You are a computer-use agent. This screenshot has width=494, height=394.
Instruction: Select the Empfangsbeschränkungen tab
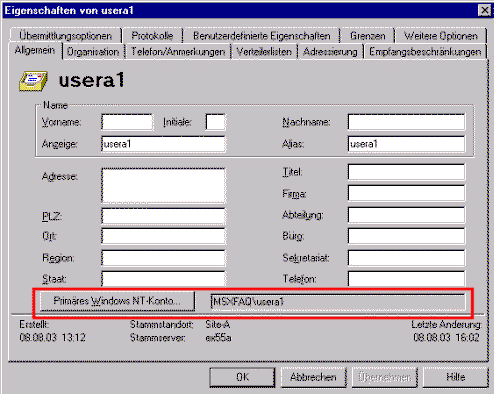425,52
